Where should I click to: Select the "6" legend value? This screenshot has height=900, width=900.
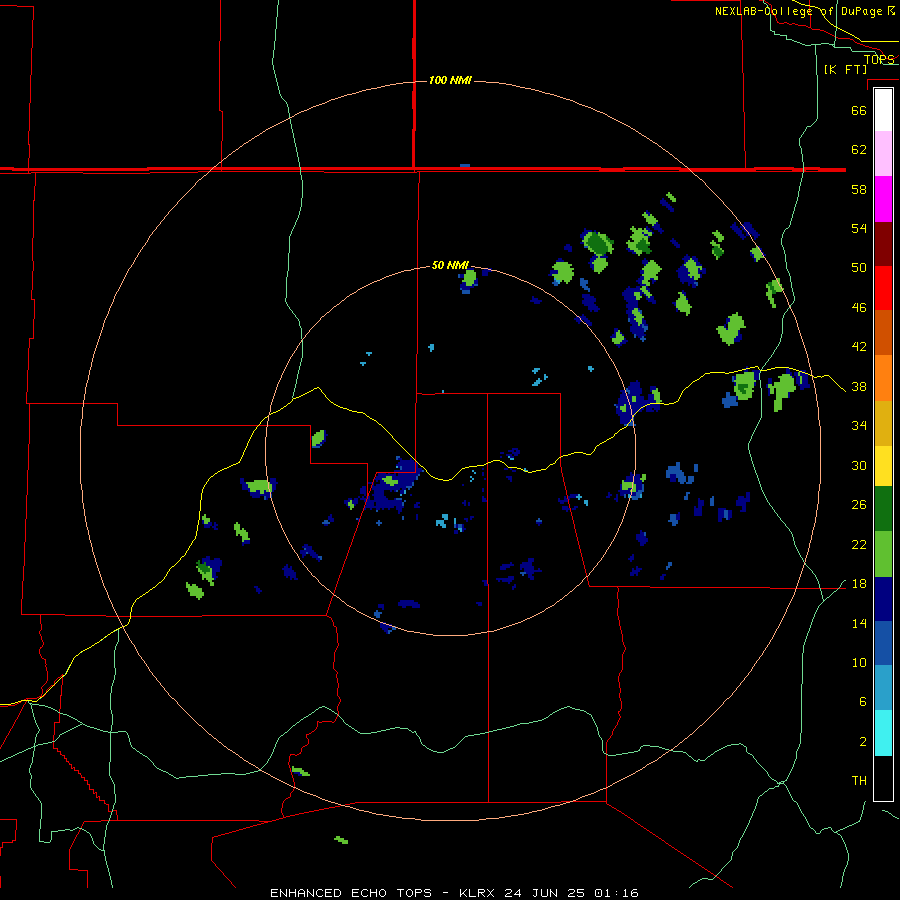[863, 701]
